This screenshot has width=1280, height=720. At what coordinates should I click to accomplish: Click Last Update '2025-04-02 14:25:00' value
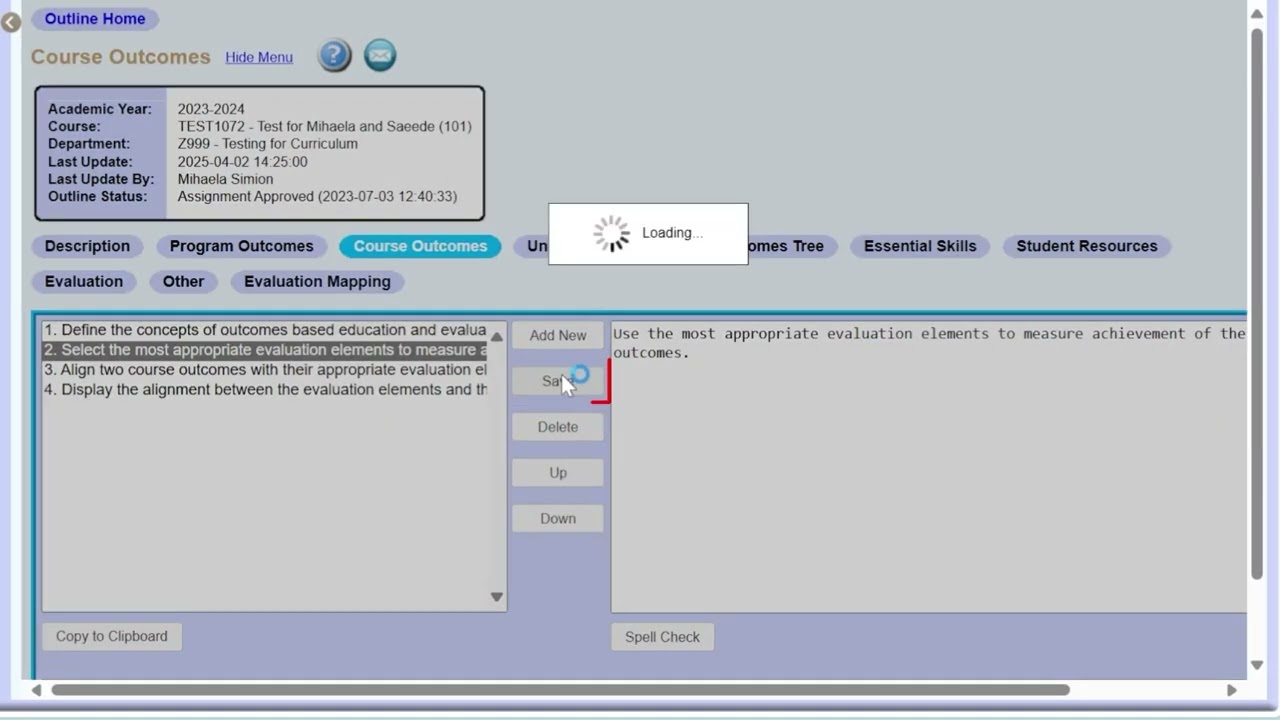(242, 162)
